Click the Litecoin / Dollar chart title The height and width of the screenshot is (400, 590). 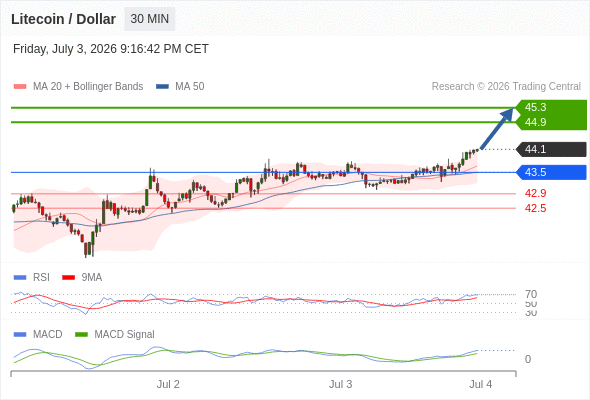63,19
